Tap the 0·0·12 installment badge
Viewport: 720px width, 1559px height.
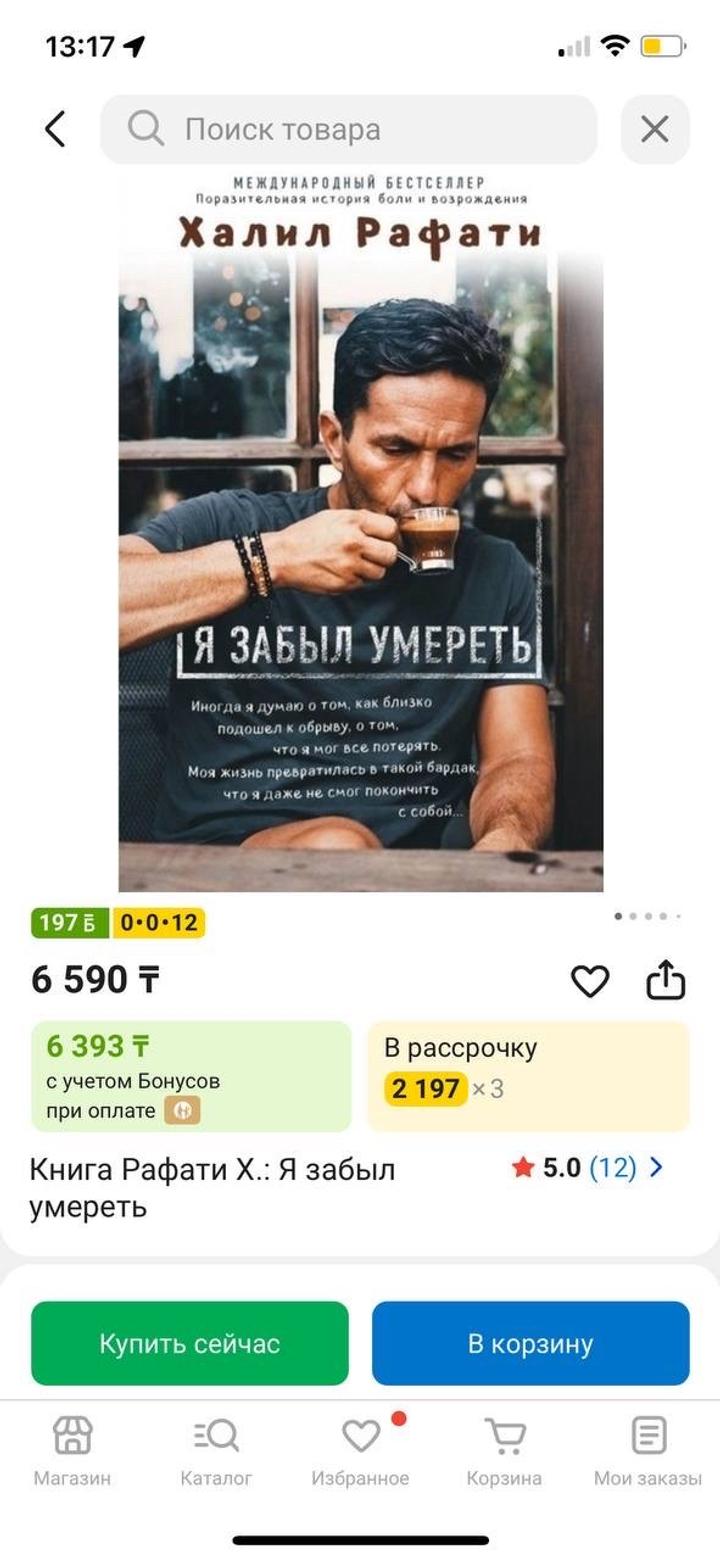pos(158,922)
